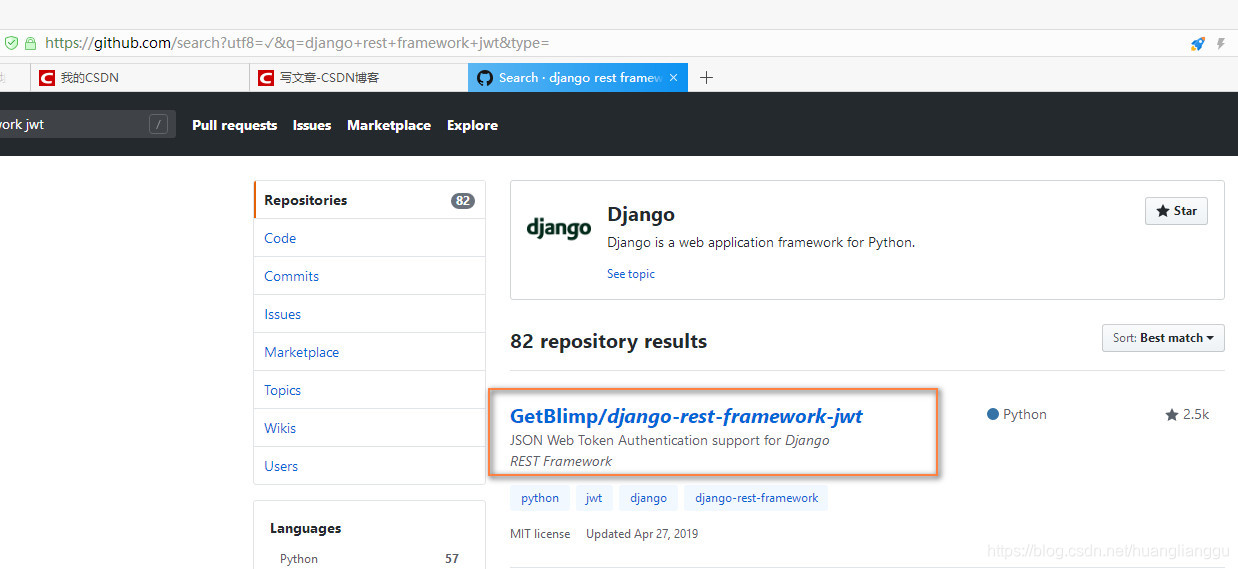Viewport: 1238px width, 569px height.
Task: Click the rocket accelerator icon in address bar
Action: click(x=1198, y=44)
